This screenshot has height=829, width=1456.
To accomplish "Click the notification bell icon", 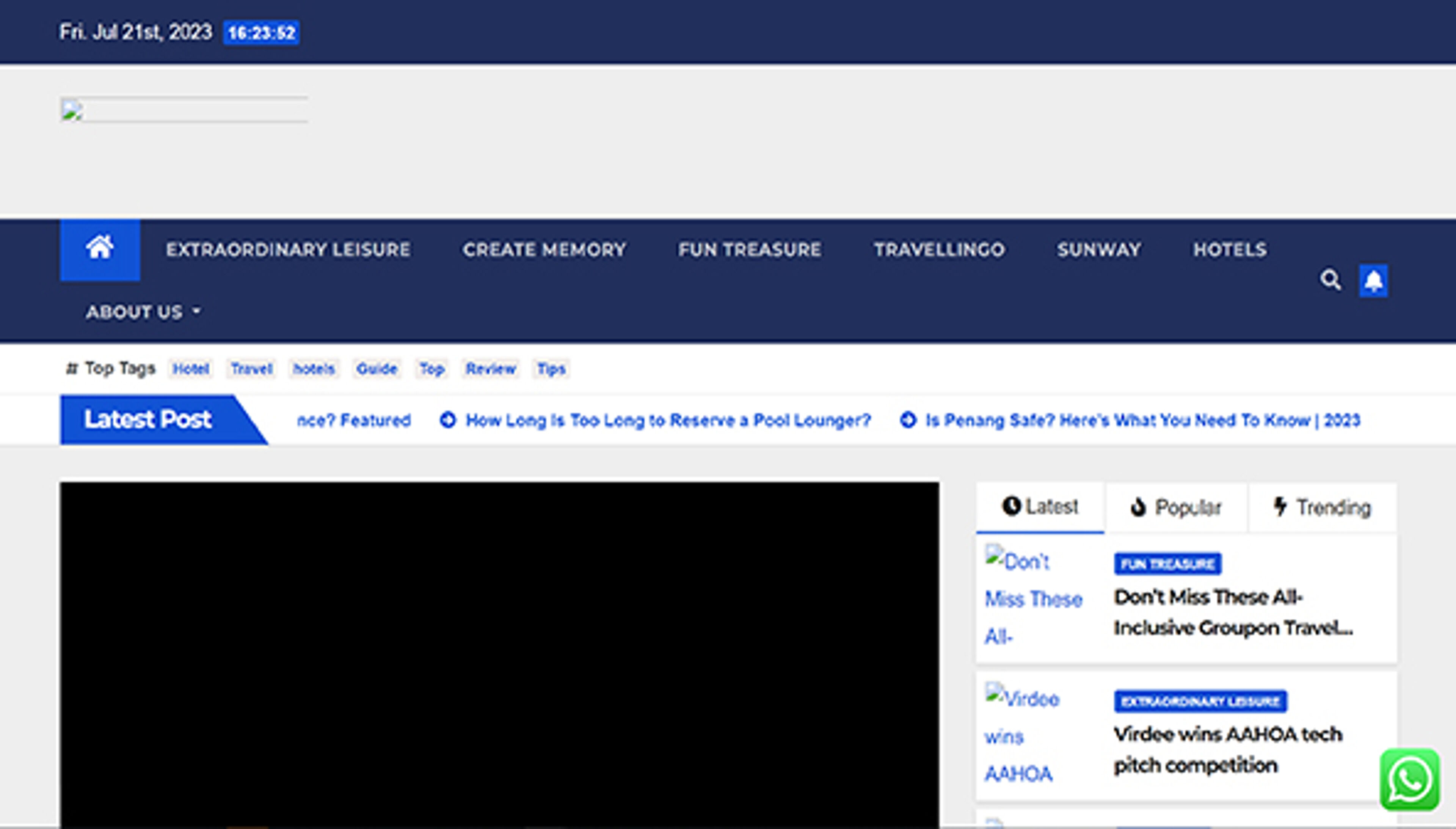I will tap(1373, 281).
